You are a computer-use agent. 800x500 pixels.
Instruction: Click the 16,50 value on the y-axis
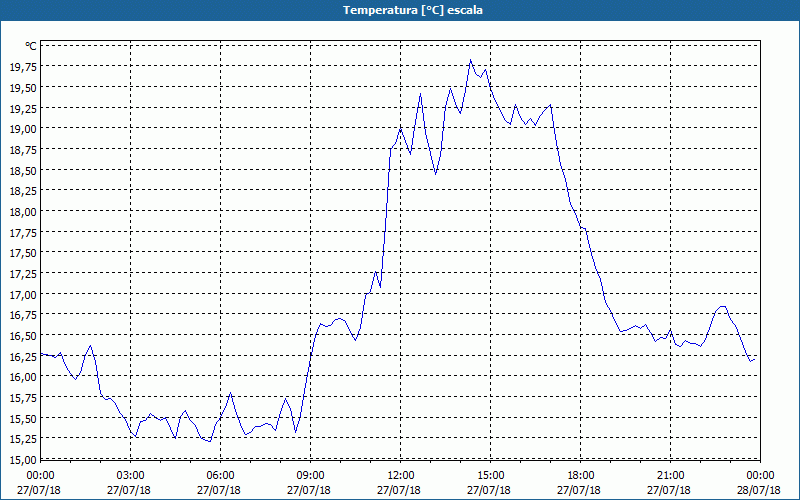tap(23, 335)
